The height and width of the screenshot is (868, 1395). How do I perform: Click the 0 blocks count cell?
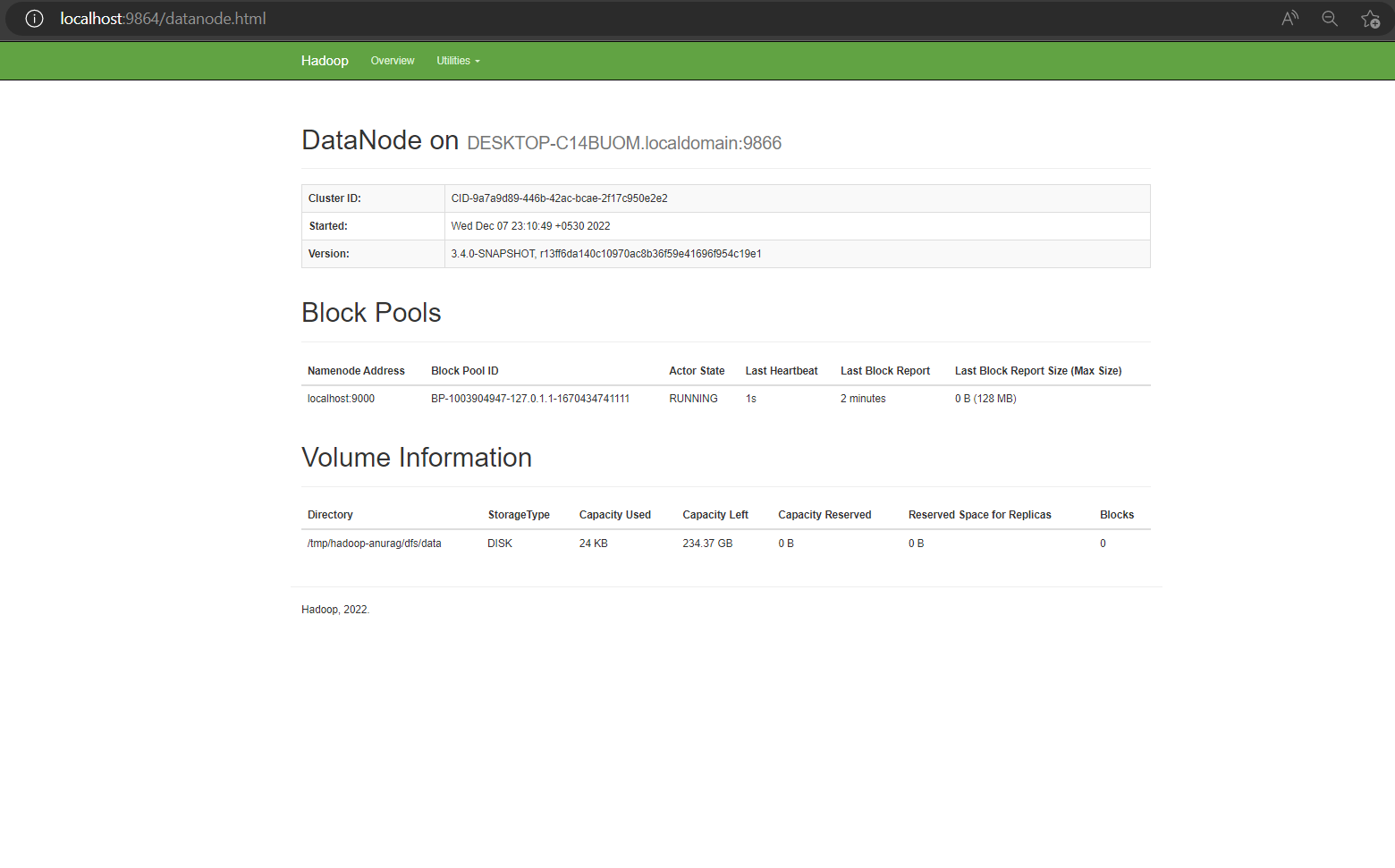[1103, 544]
